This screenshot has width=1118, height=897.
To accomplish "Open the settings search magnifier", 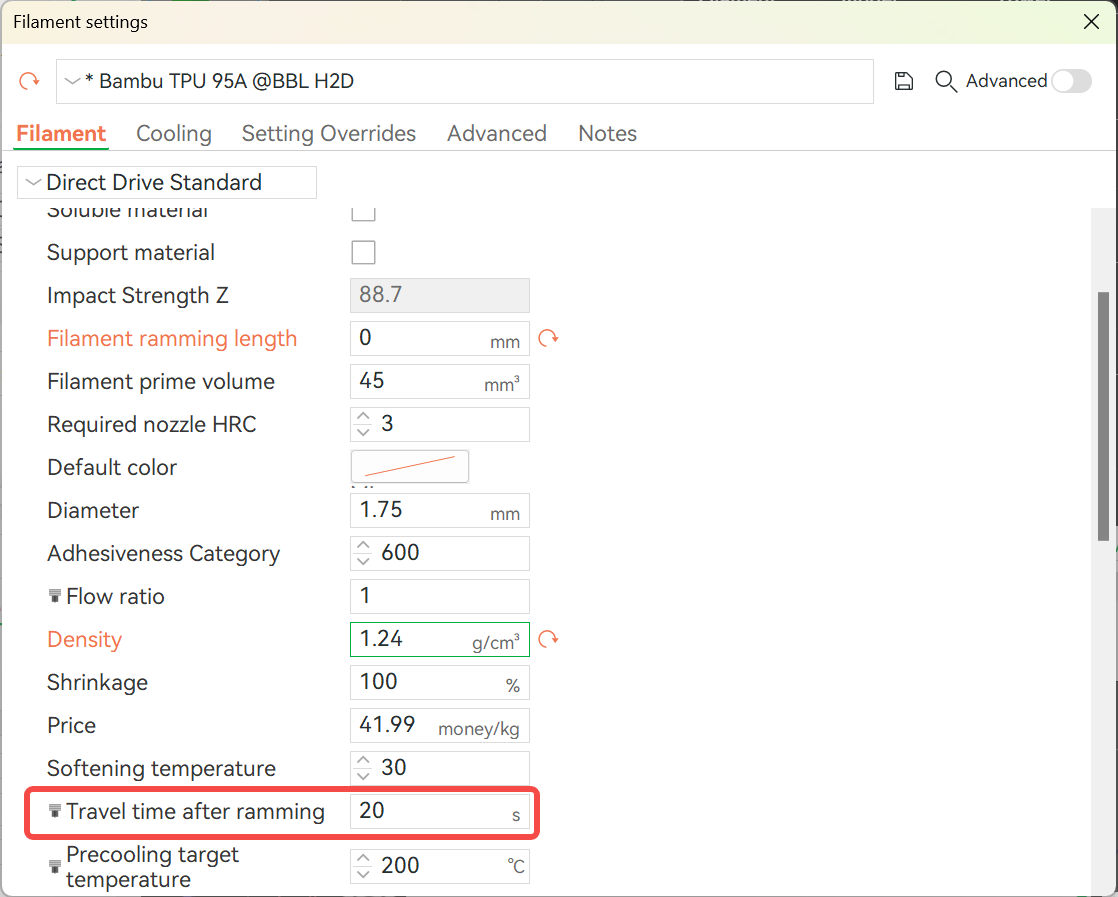I will pos(945,81).
